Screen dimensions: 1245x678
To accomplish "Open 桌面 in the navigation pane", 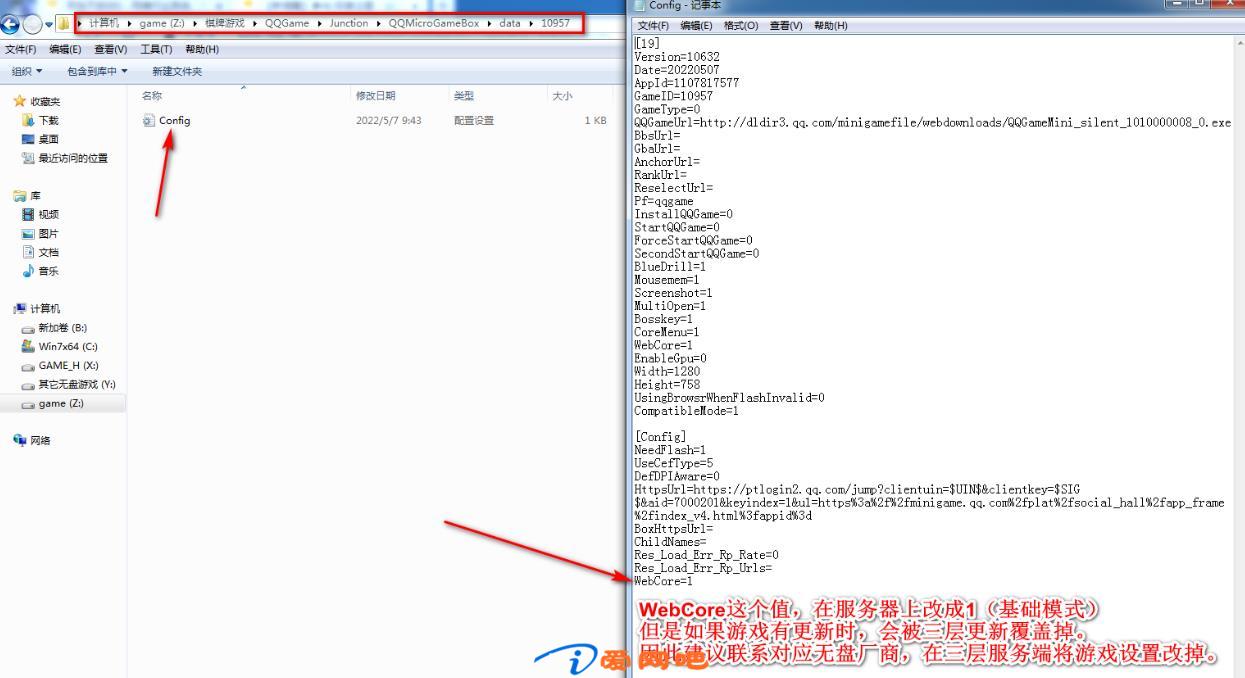I will 41,139.
